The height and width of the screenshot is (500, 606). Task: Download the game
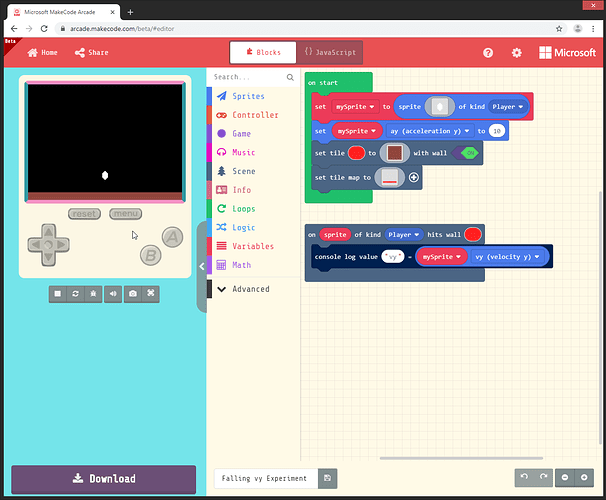pyautogui.click(x=104, y=479)
